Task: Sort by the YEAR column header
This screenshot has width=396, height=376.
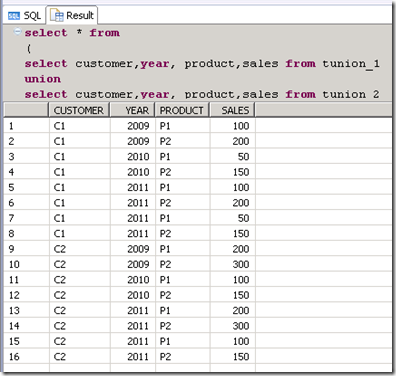Action: [x=132, y=110]
